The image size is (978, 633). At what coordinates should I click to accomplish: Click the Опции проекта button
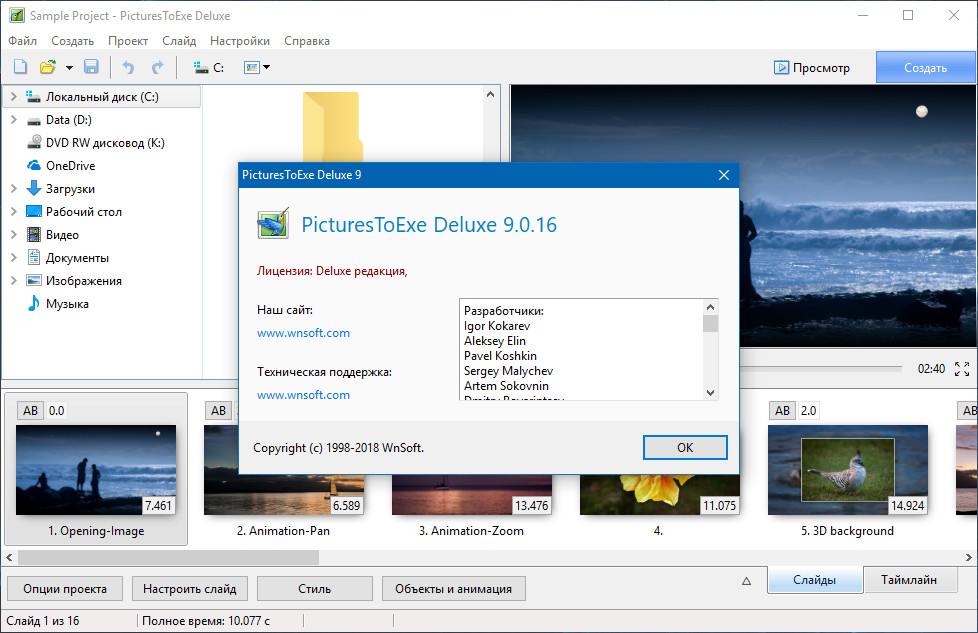point(65,588)
